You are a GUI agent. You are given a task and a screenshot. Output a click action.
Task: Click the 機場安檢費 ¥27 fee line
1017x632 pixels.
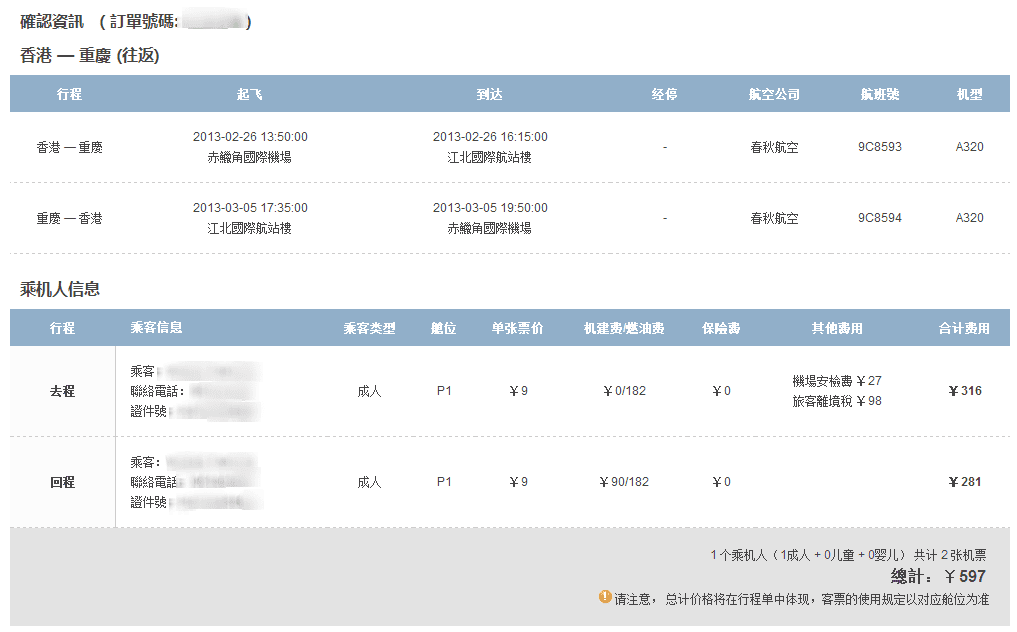click(x=836, y=381)
